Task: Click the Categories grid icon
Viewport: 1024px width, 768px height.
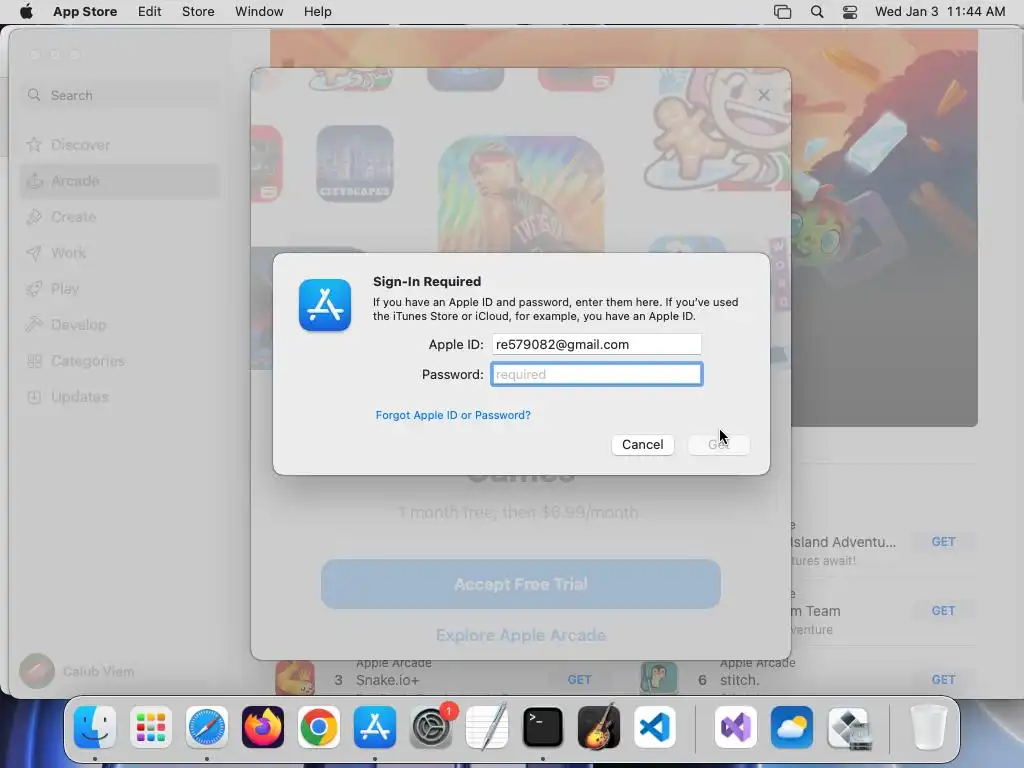Action: (x=34, y=360)
